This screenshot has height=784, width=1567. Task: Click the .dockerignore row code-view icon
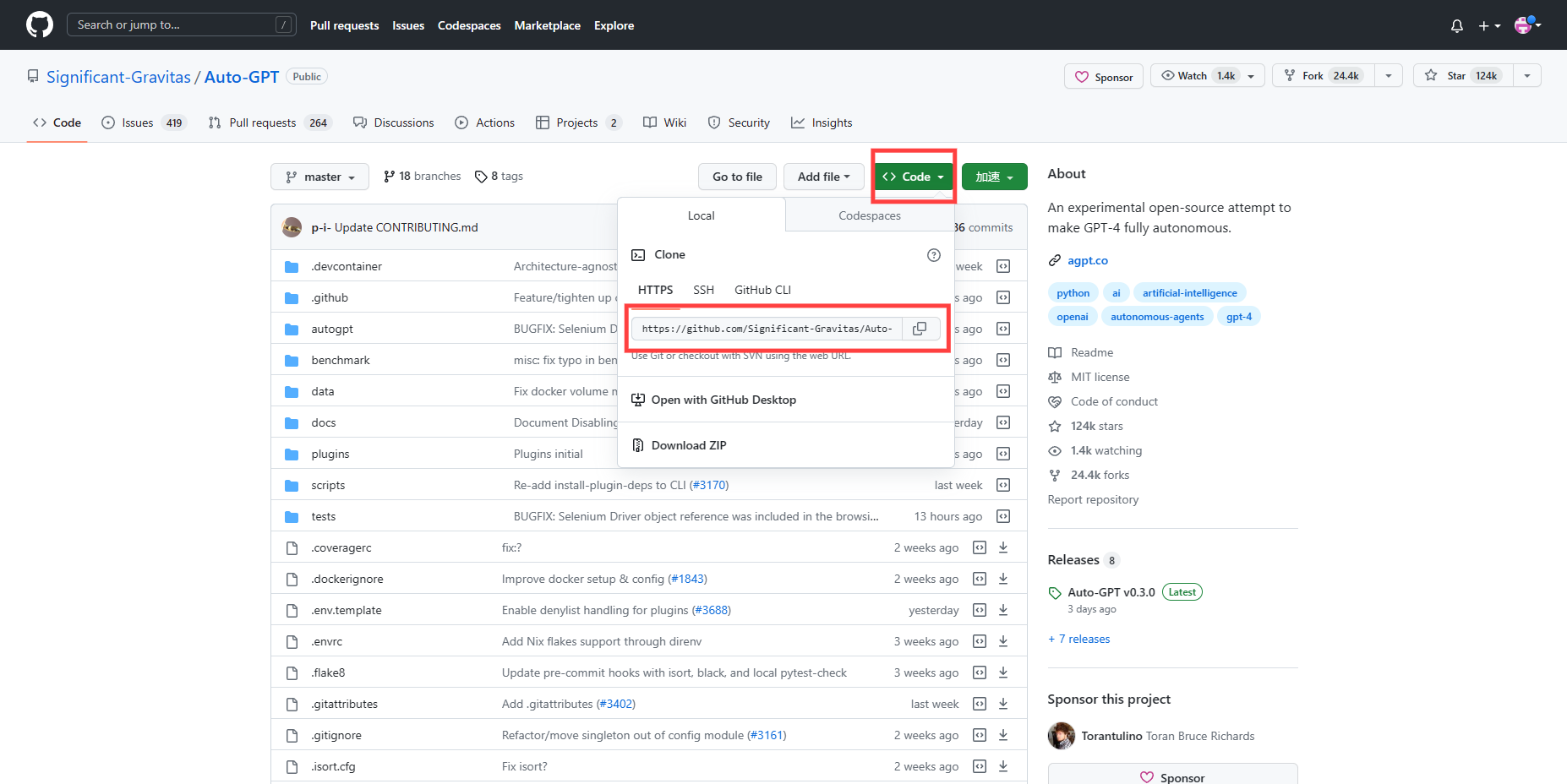click(980, 579)
